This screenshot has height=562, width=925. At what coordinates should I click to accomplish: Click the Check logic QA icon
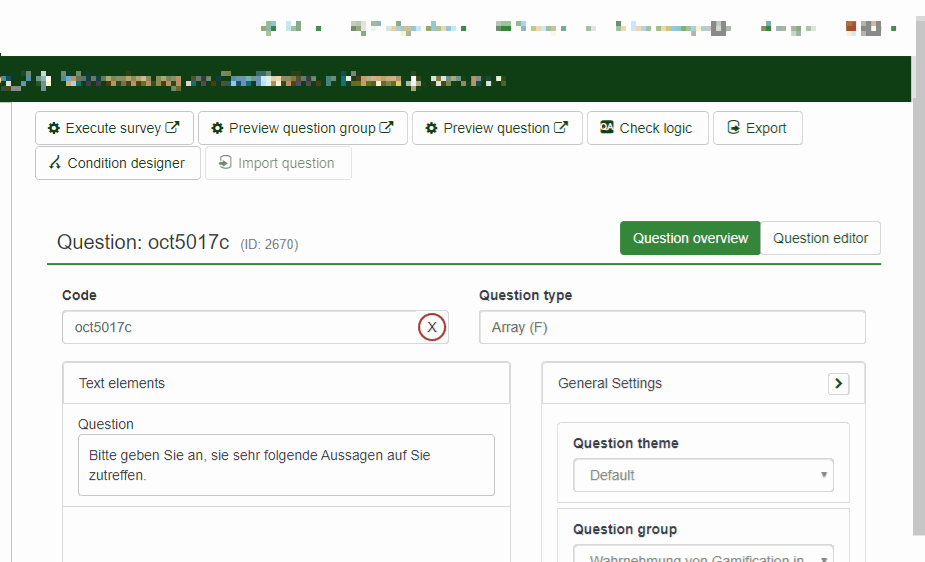click(607, 127)
